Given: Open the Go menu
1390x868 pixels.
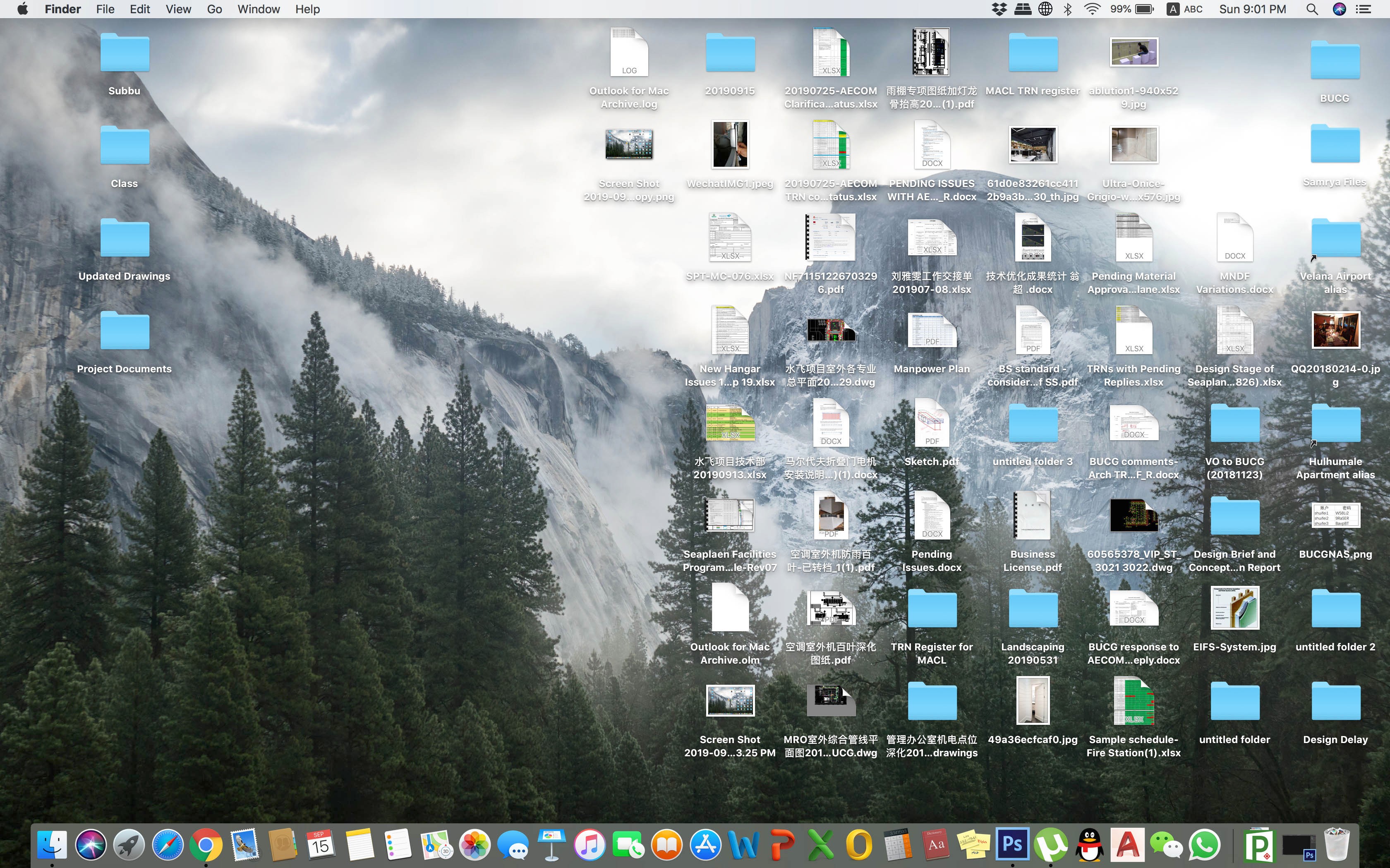Looking at the screenshot, I should [x=214, y=9].
